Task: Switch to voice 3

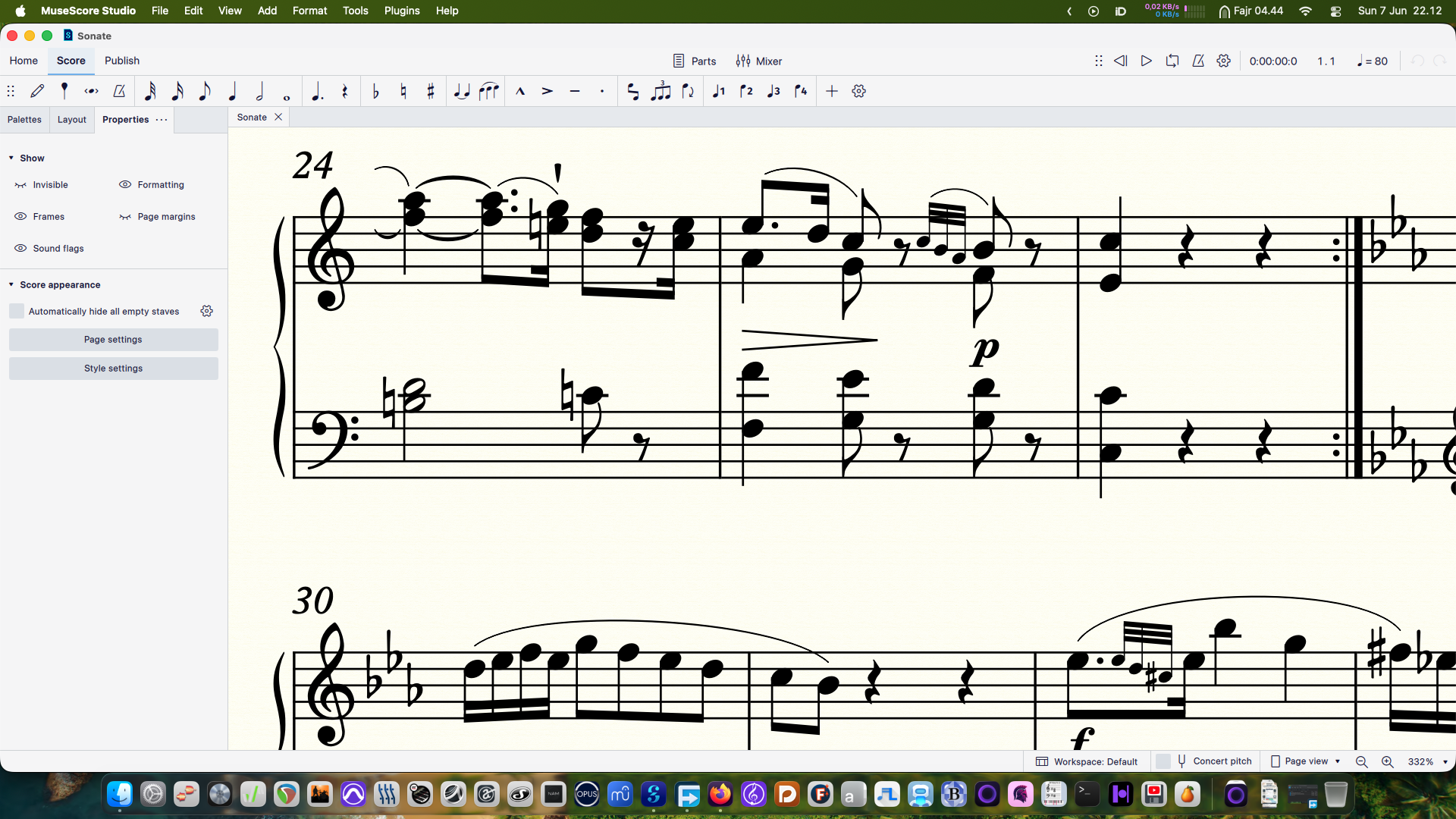Action: pyautogui.click(x=773, y=91)
